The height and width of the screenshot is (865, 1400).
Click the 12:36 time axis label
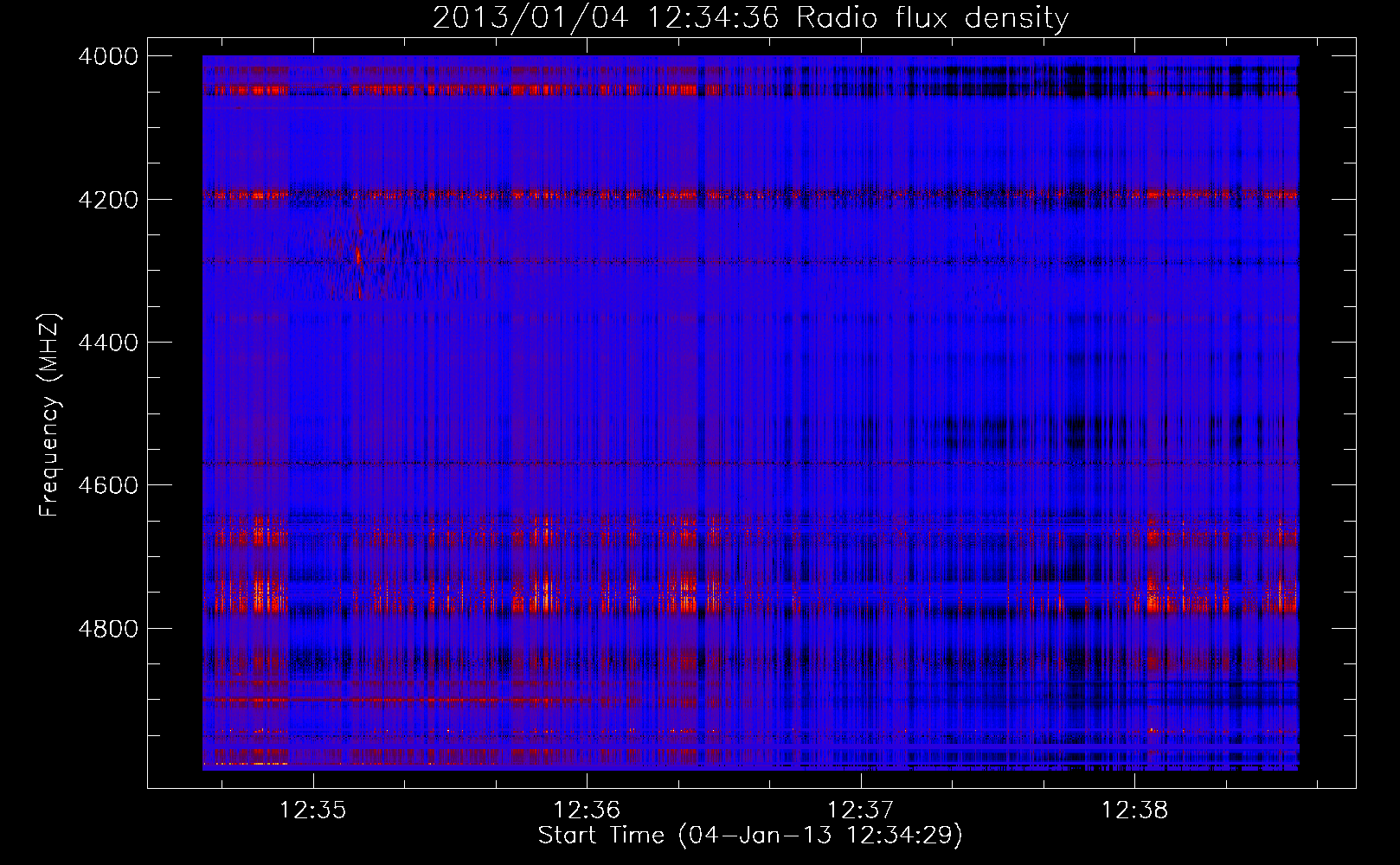tap(588, 811)
